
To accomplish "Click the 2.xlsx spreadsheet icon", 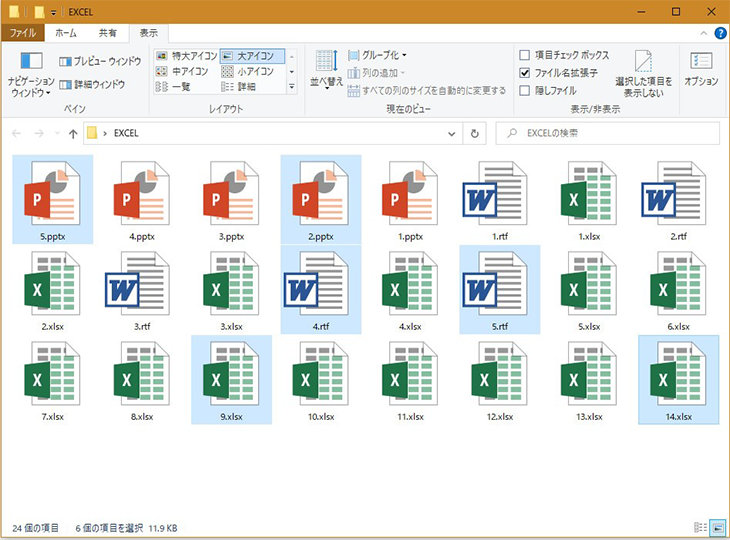I will (52, 284).
